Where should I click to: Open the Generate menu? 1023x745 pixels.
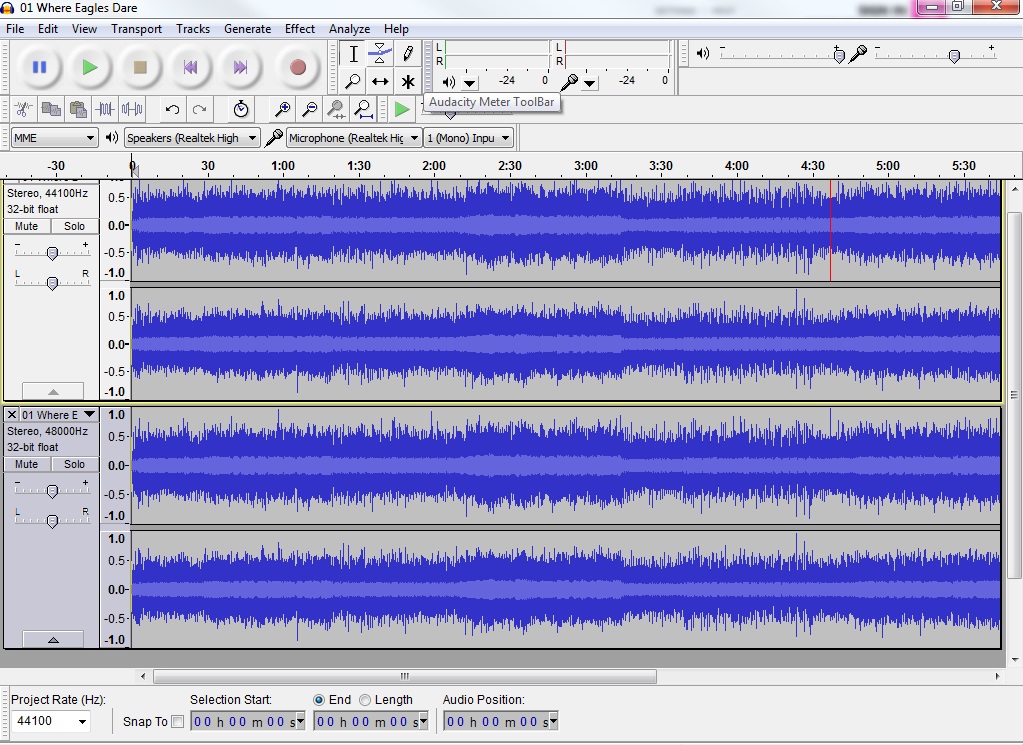pos(247,29)
